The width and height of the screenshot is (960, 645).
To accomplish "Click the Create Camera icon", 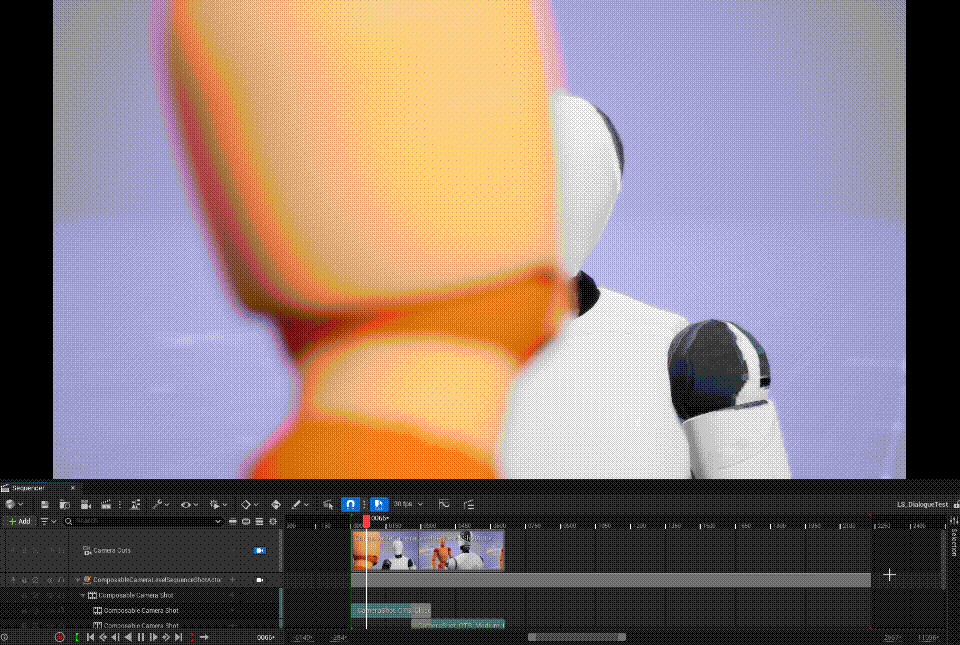I will 86,504.
